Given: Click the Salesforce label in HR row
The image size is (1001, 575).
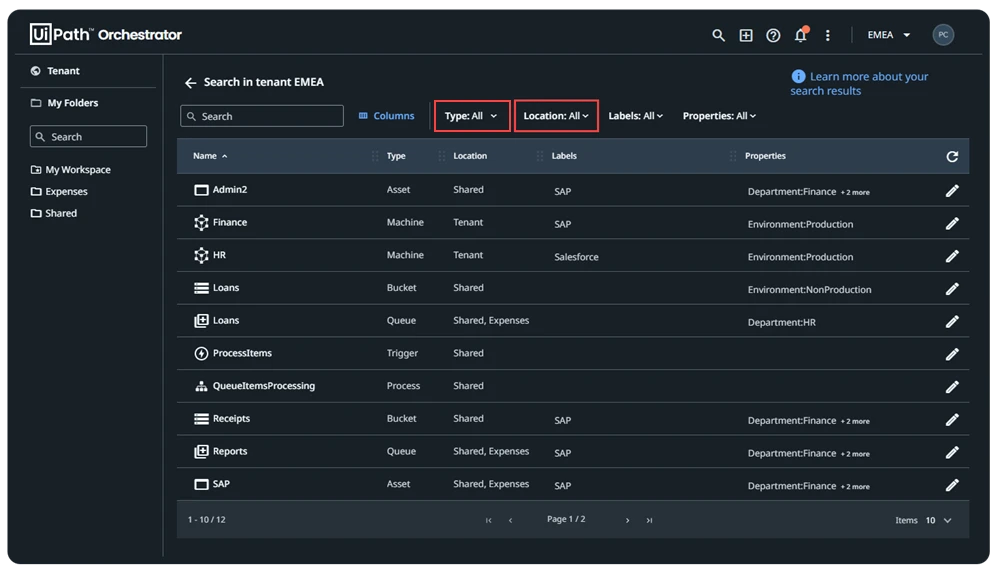Looking at the screenshot, I should 576,257.
